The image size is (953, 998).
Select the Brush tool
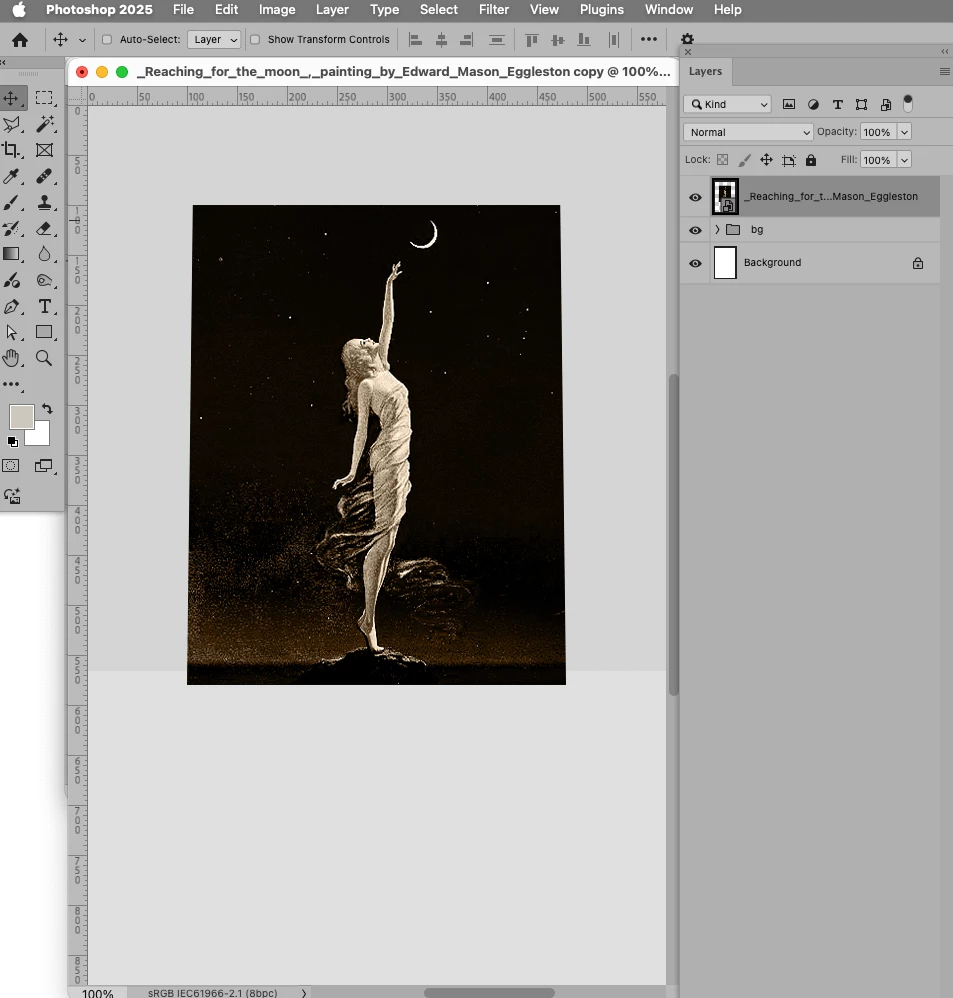pos(11,202)
